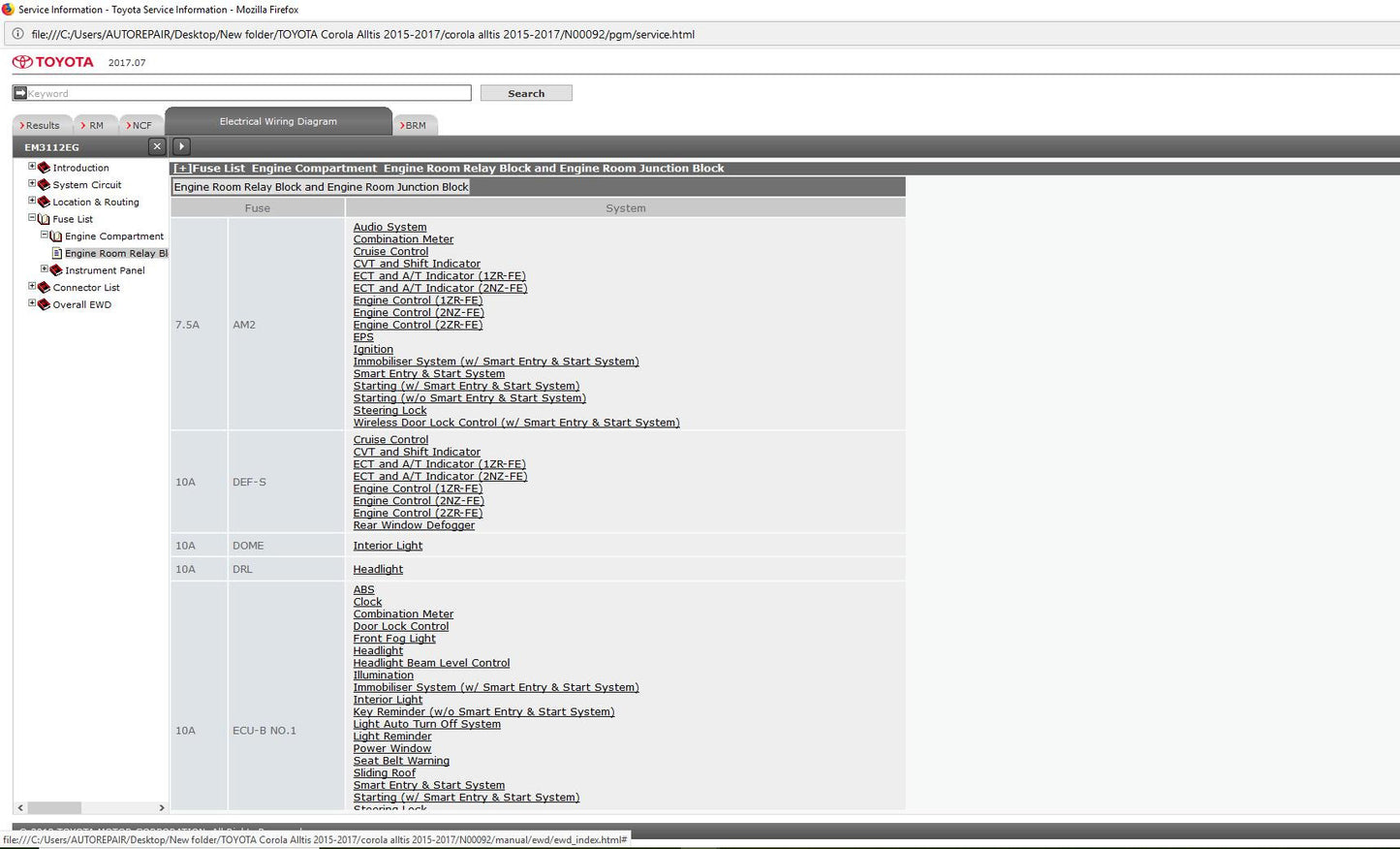Click the arrow icon inside the keyword box
This screenshot has width=1400, height=849.
[20, 93]
